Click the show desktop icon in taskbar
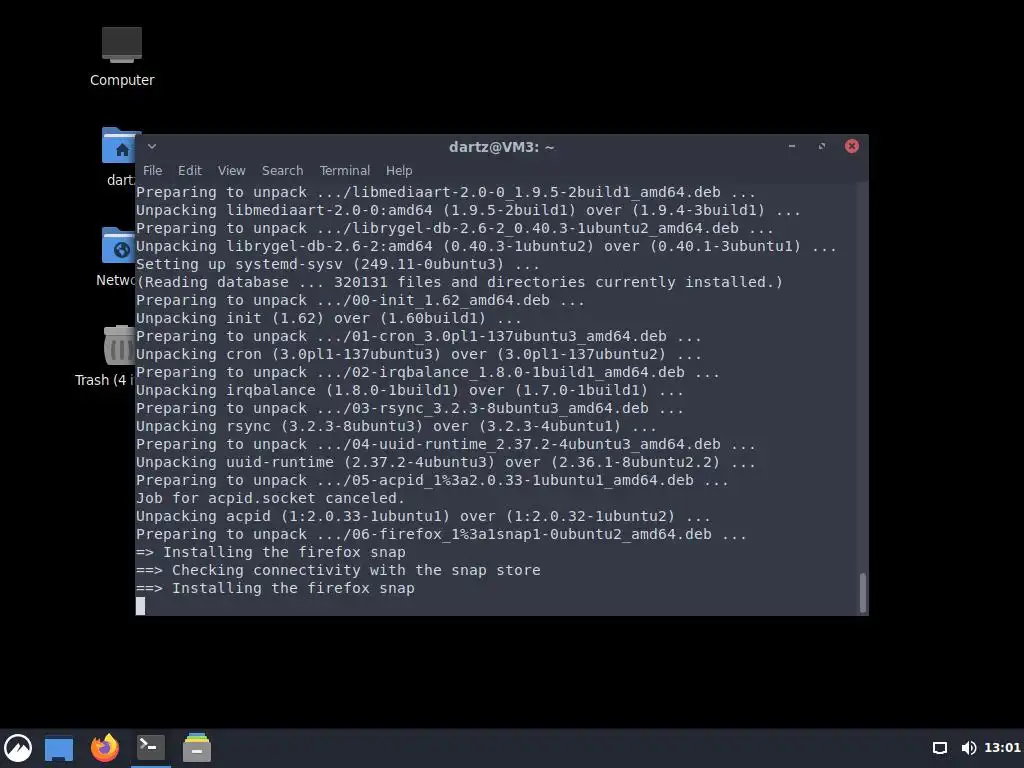Screen dimensions: 1024x768 coord(59,748)
